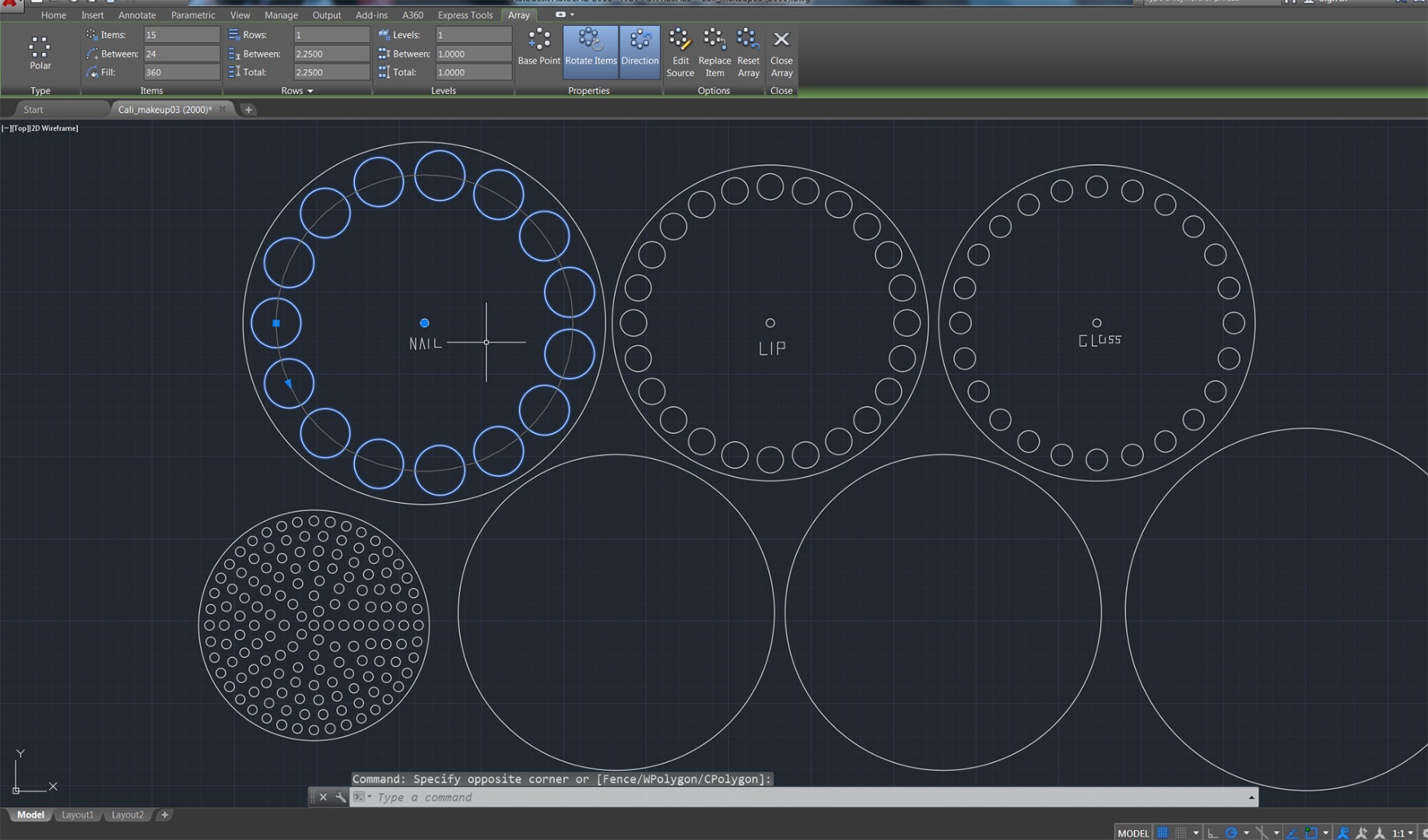Close the Cali_makeup03 drawing tab
The width and height of the screenshot is (1428, 840).
[x=222, y=109]
